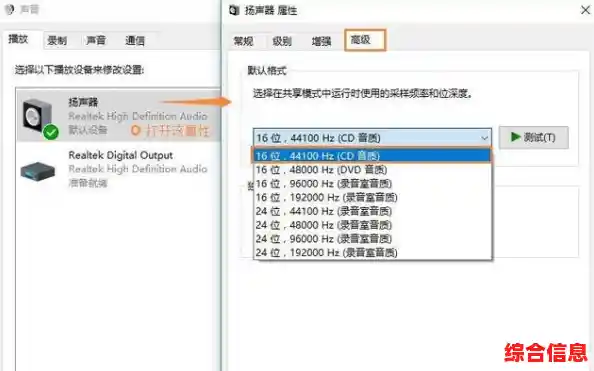Choose 24 位, 48000 Hz studio quality option
Image resolution: width=594 pixels, height=371 pixels.
coord(372,225)
